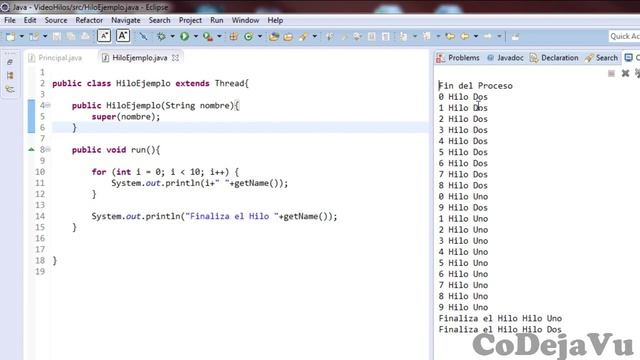This screenshot has height=360, width=640.
Task: Open the Back history dropdown arrow
Action: (x=476, y=37)
